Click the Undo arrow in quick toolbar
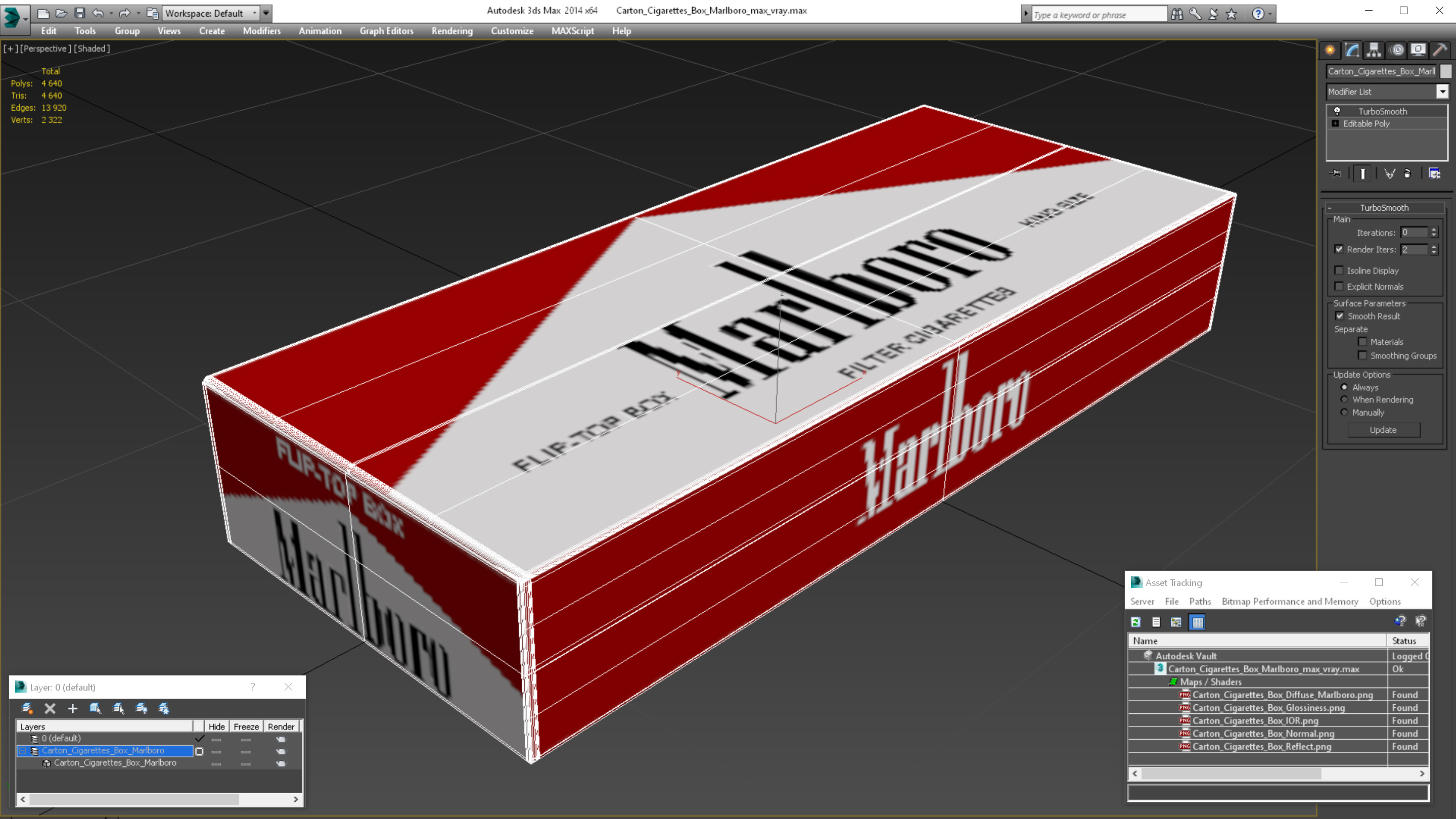The image size is (1456, 819). tap(99, 13)
